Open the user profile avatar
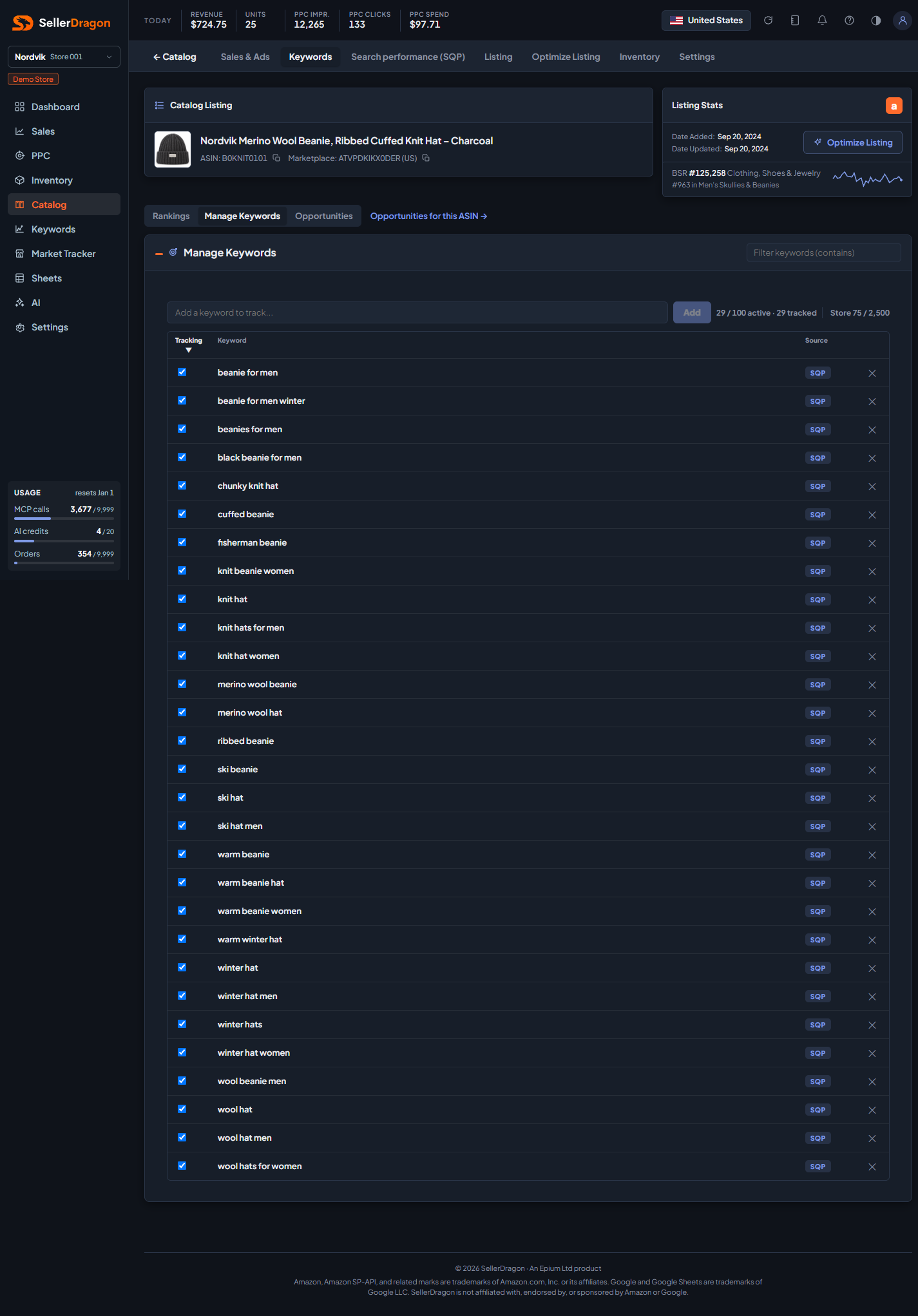 click(903, 21)
